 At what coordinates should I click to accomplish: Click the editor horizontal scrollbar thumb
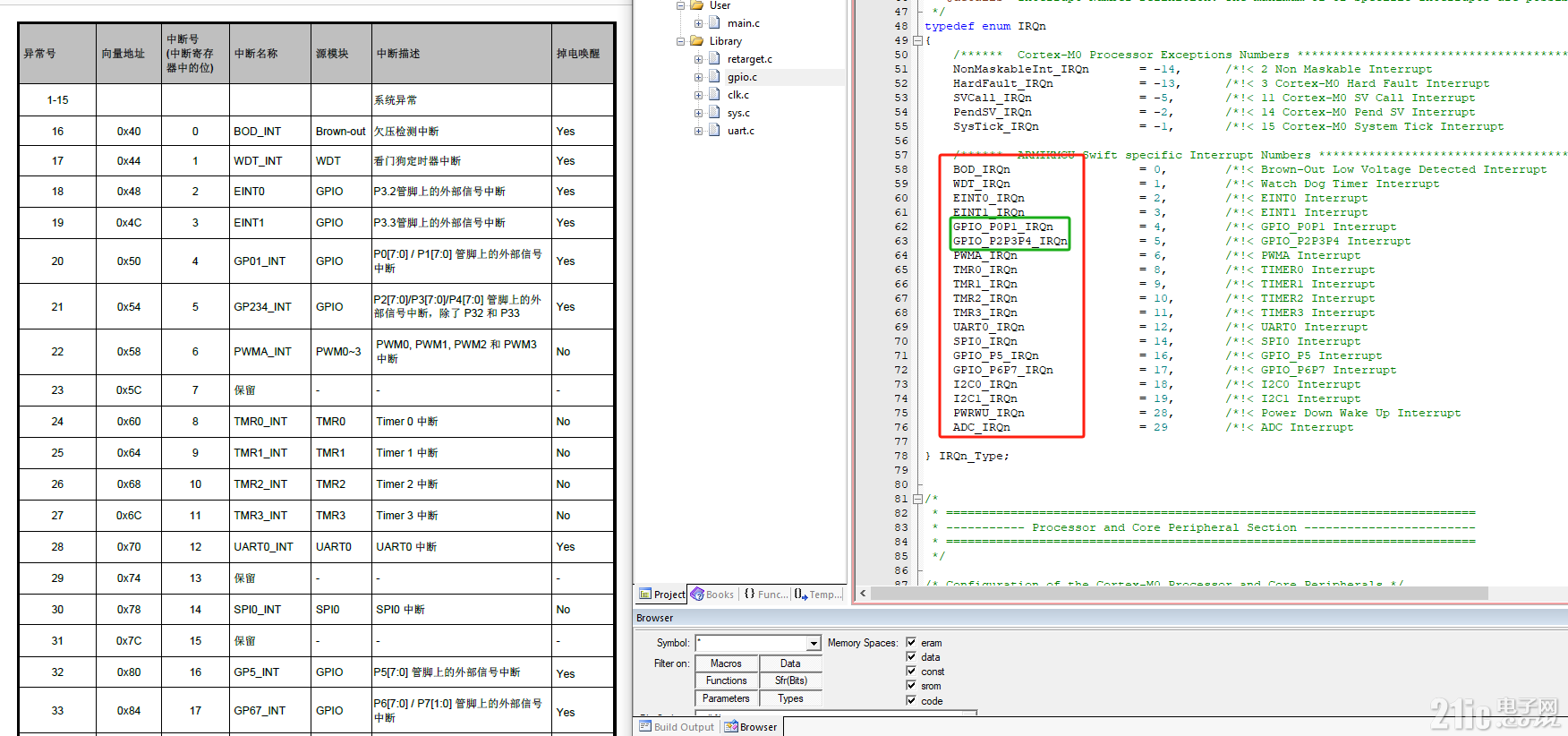pos(1179,593)
